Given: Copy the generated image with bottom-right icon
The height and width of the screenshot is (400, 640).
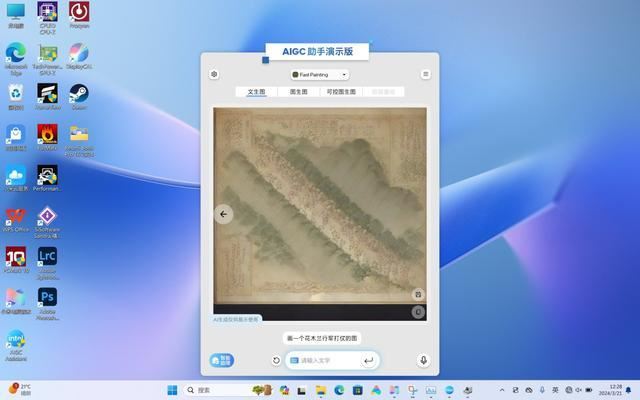Looking at the screenshot, I should [418, 312].
